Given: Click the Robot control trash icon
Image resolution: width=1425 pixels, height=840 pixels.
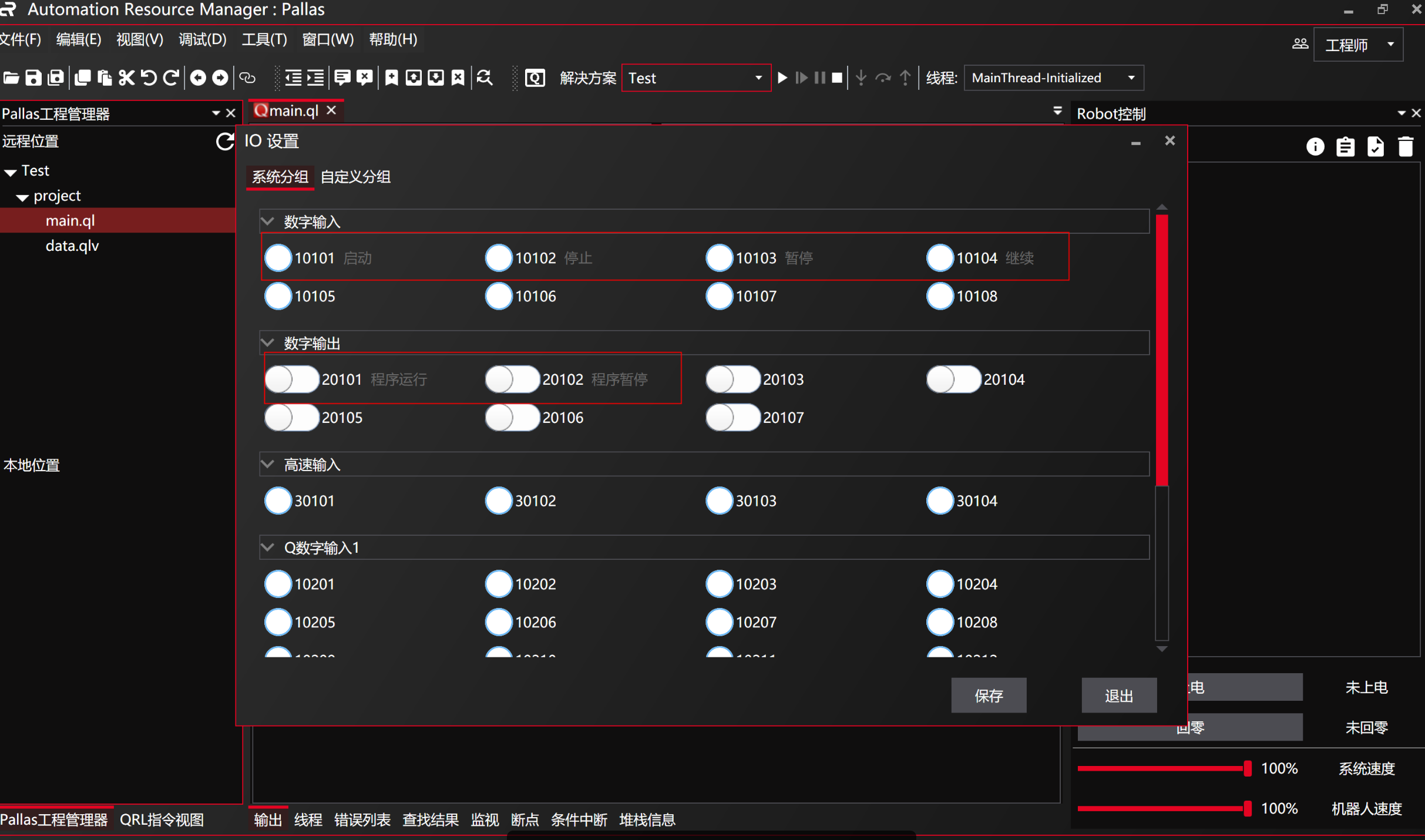Looking at the screenshot, I should tap(1405, 146).
